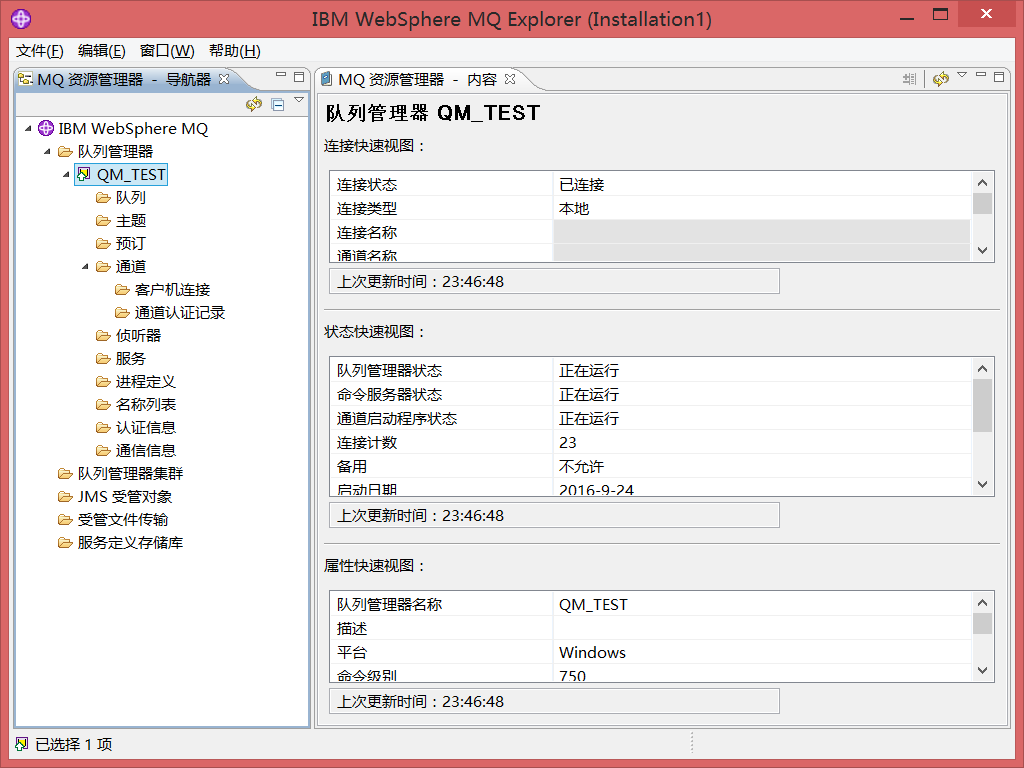Click the 通道认证记录 folder icon
The image size is (1024, 768).
(x=122, y=313)
